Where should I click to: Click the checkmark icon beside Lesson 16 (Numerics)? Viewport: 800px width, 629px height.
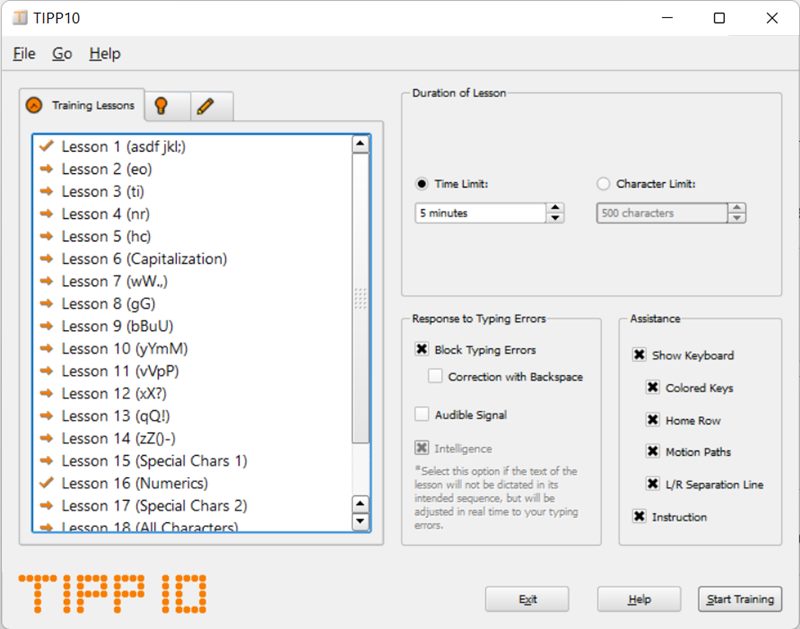45,483
